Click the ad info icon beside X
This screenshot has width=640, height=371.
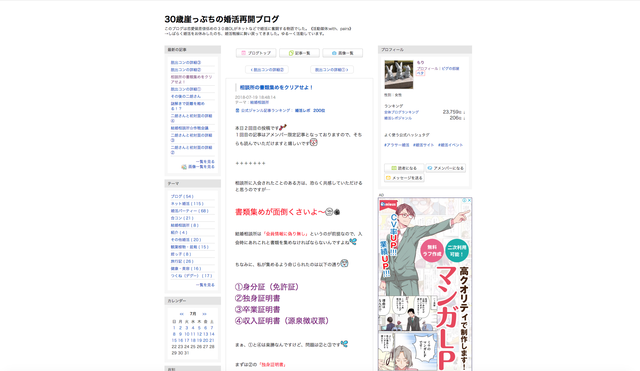[x=465, y=200]
